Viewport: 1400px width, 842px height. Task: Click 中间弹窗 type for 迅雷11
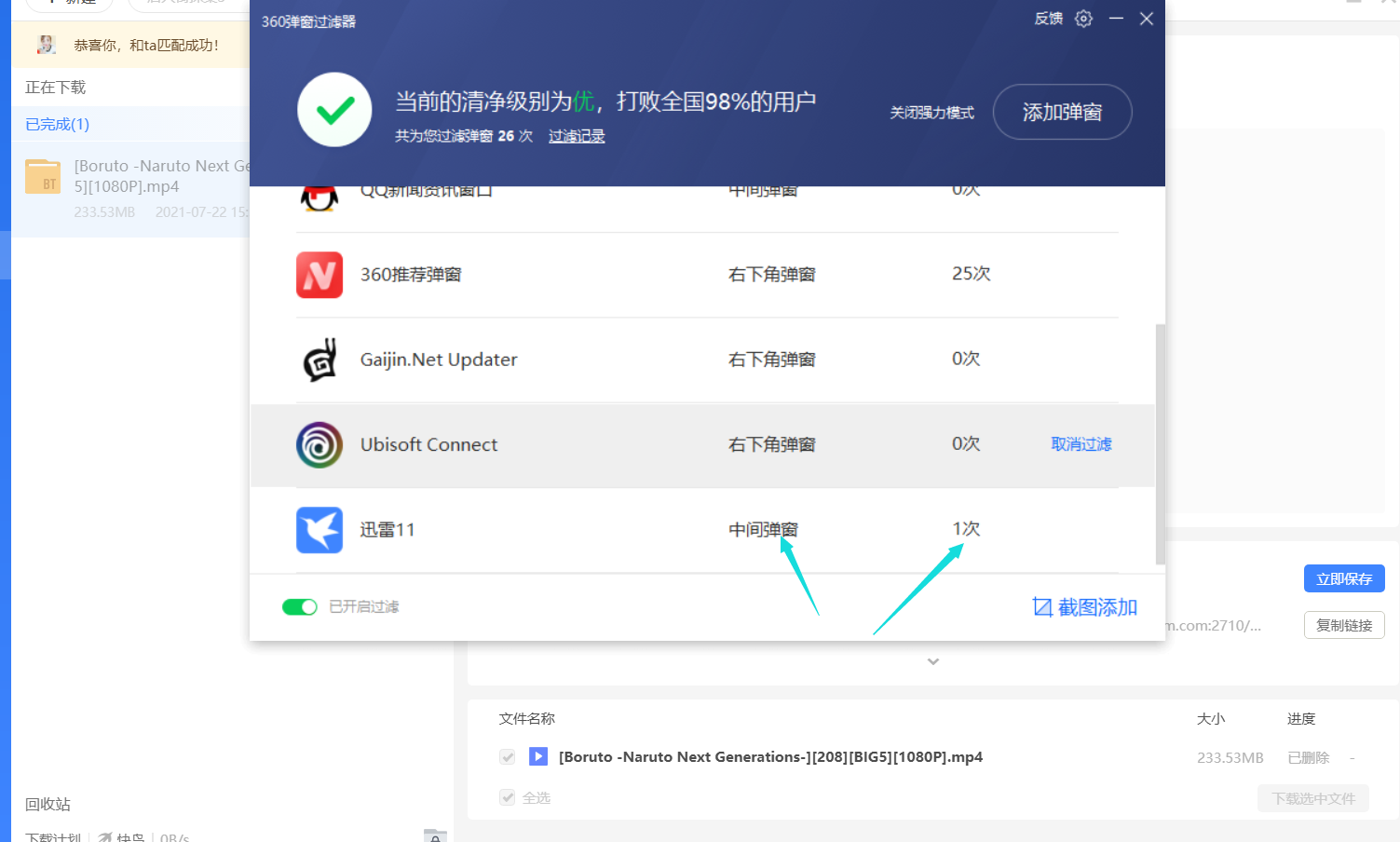pyautogui.click(x=763, y=530)
